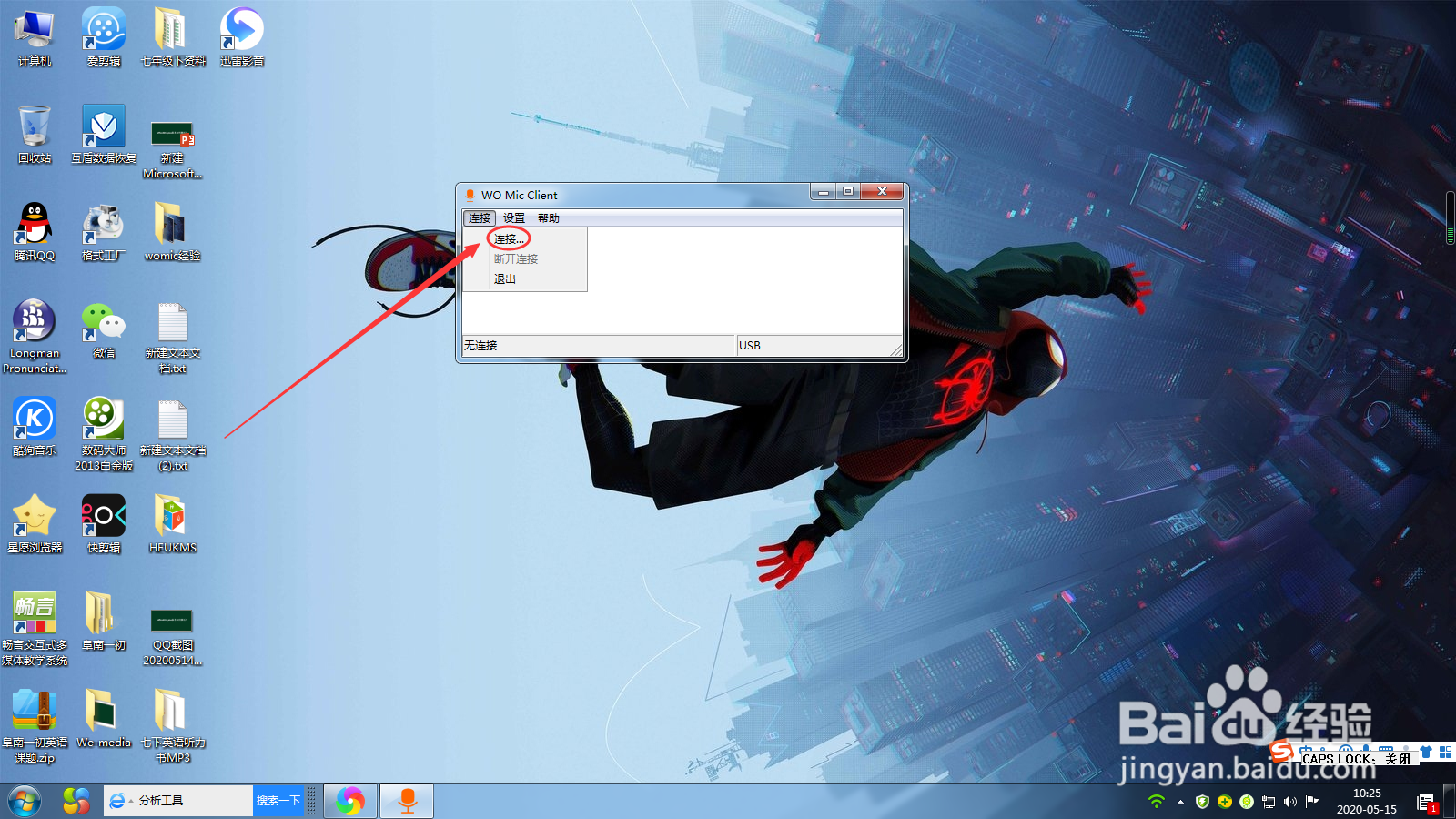Select the 畅言交互式多媒体教学系统 shortcut
This screenshot has width=1456, height=819.
(35, 629)
